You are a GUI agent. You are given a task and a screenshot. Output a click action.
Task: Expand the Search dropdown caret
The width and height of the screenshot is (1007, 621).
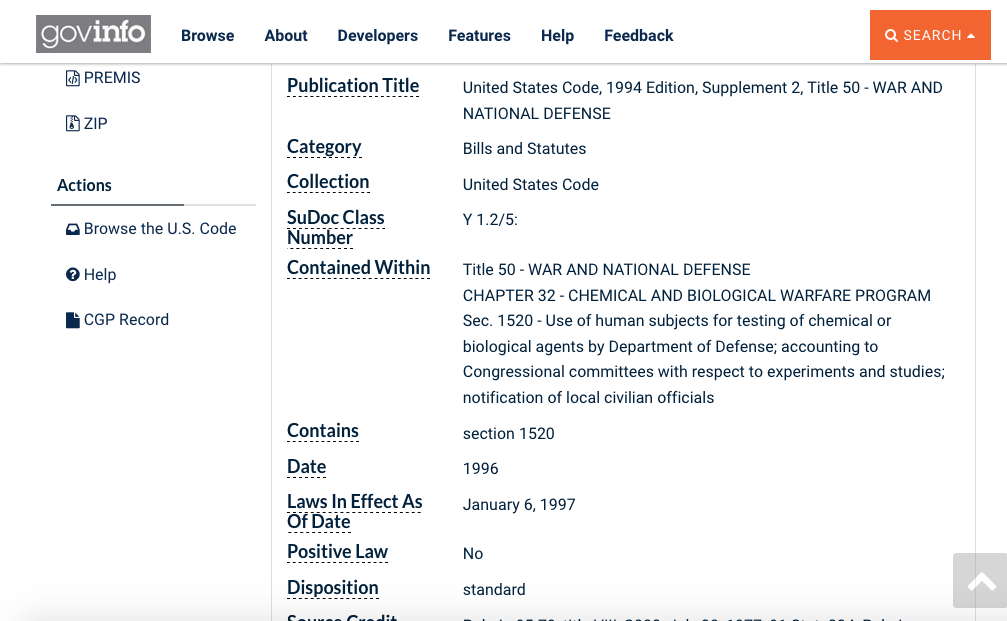pos(971,36)
